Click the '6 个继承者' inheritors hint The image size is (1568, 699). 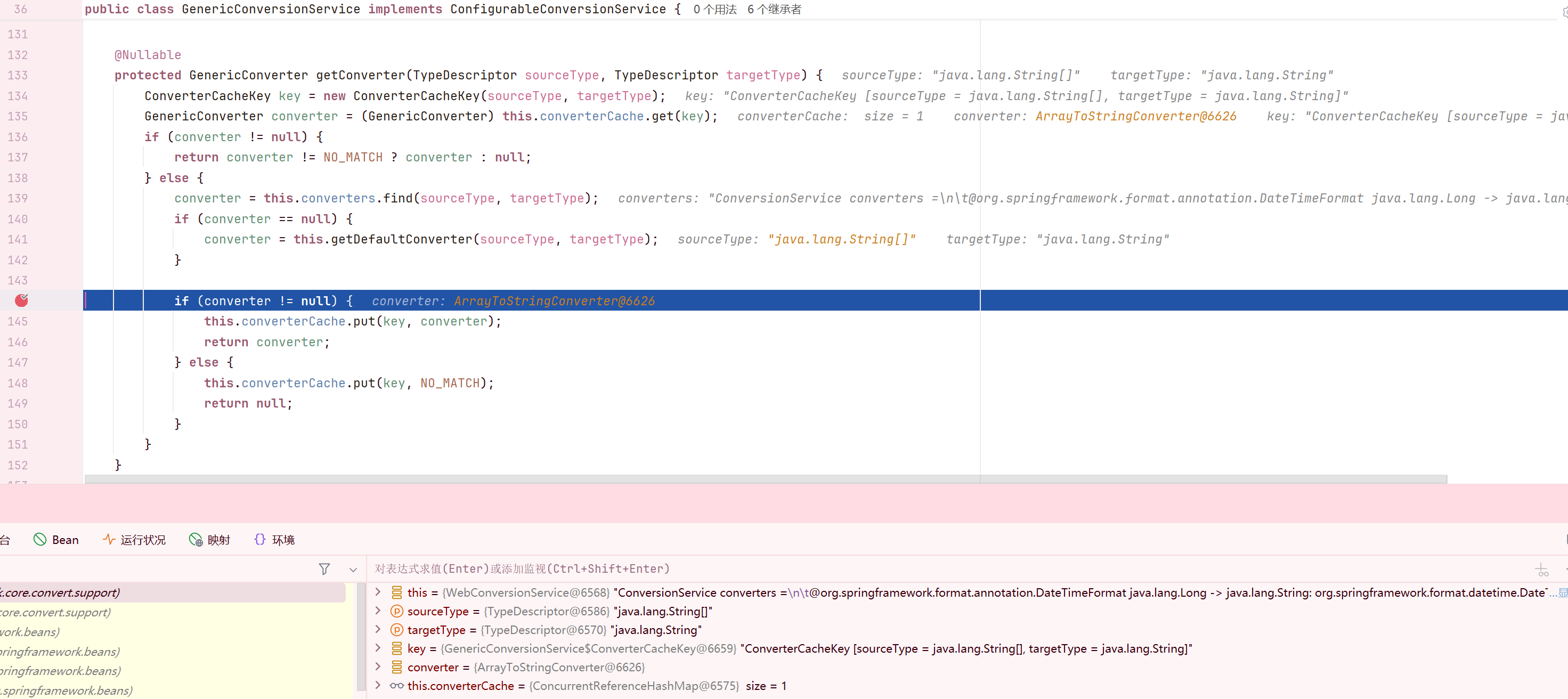click(774, 9)
